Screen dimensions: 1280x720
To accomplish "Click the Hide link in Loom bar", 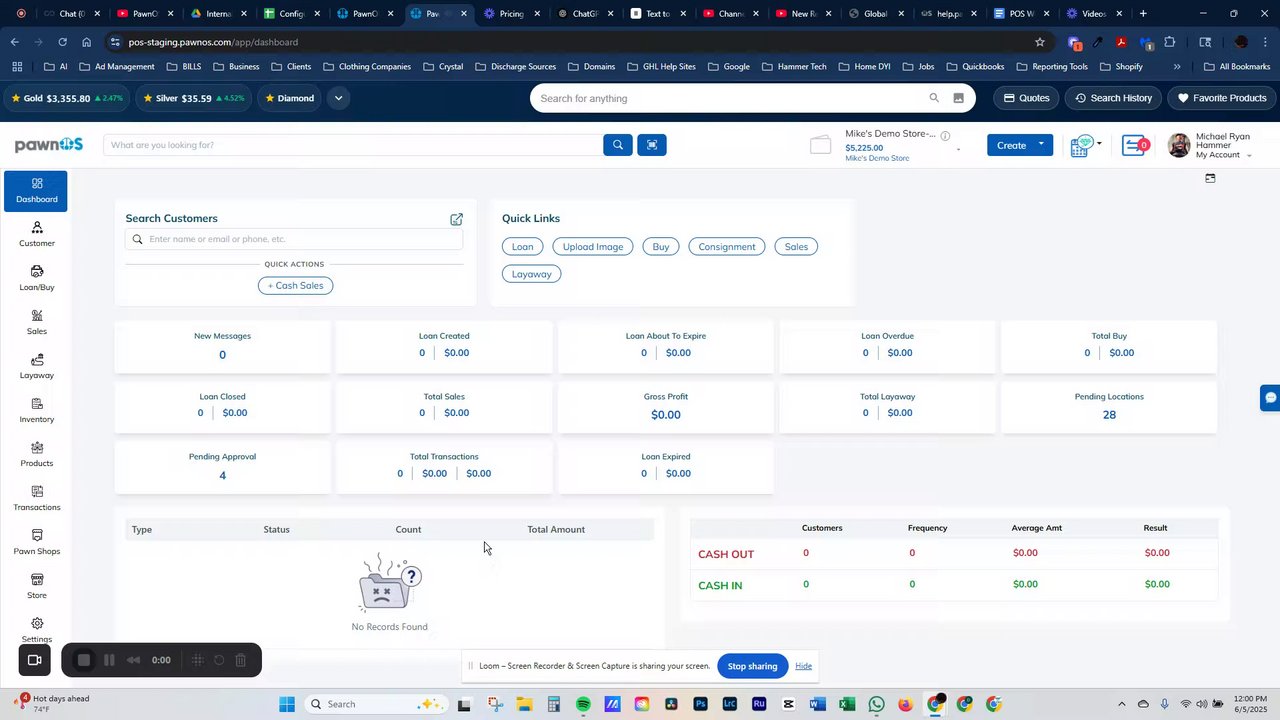I will click(x=803, y=666).
